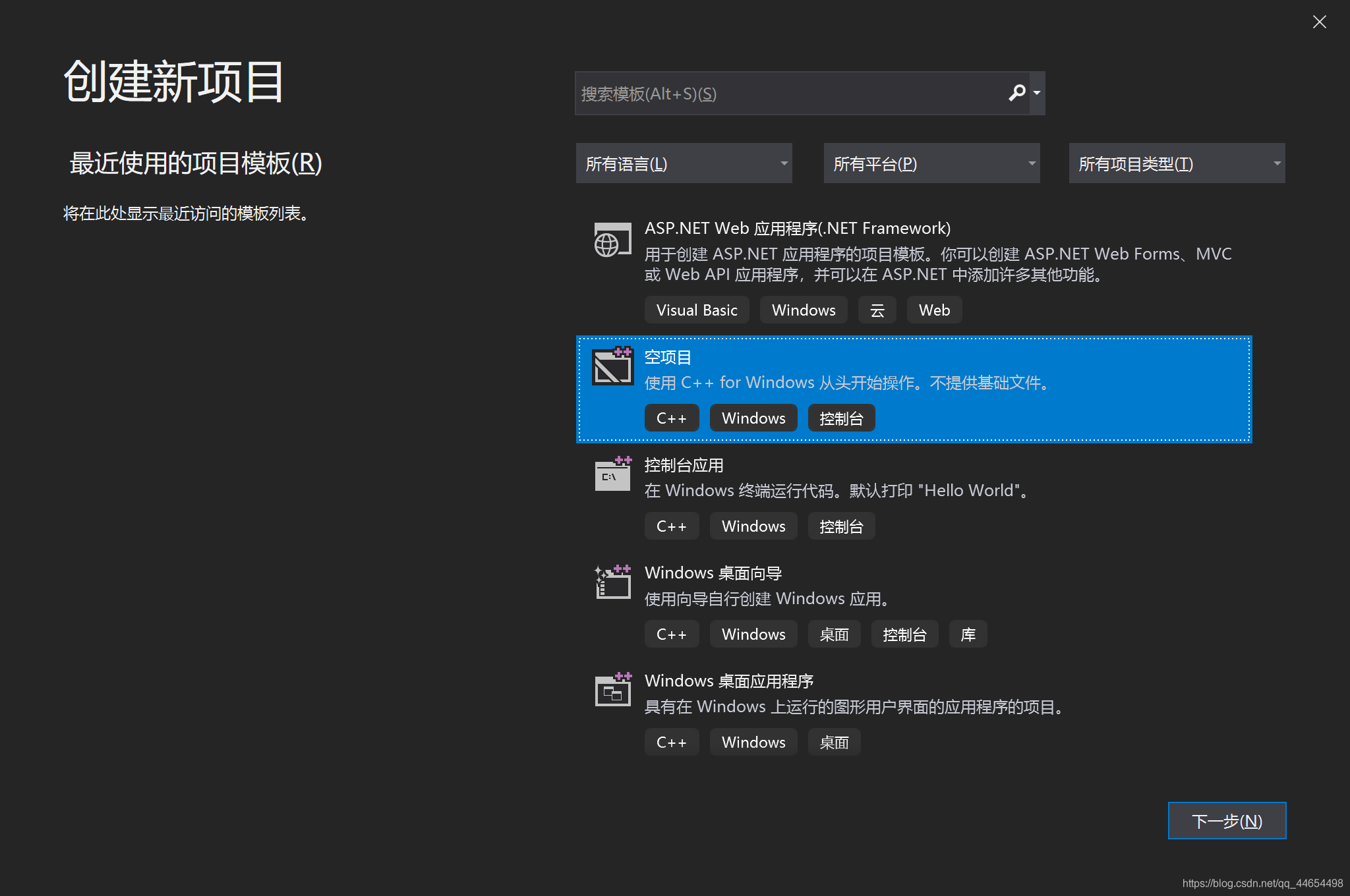The height and width of the screenshot is (896, 1350).
Task: Click the 空项目 empty project icon
Action: 612,366
